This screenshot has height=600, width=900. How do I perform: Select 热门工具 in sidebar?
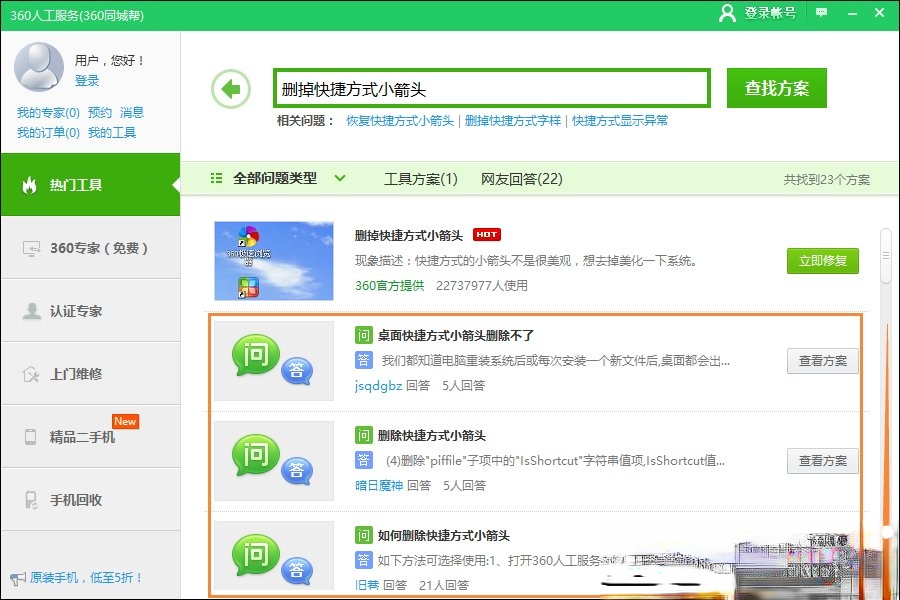90,185
